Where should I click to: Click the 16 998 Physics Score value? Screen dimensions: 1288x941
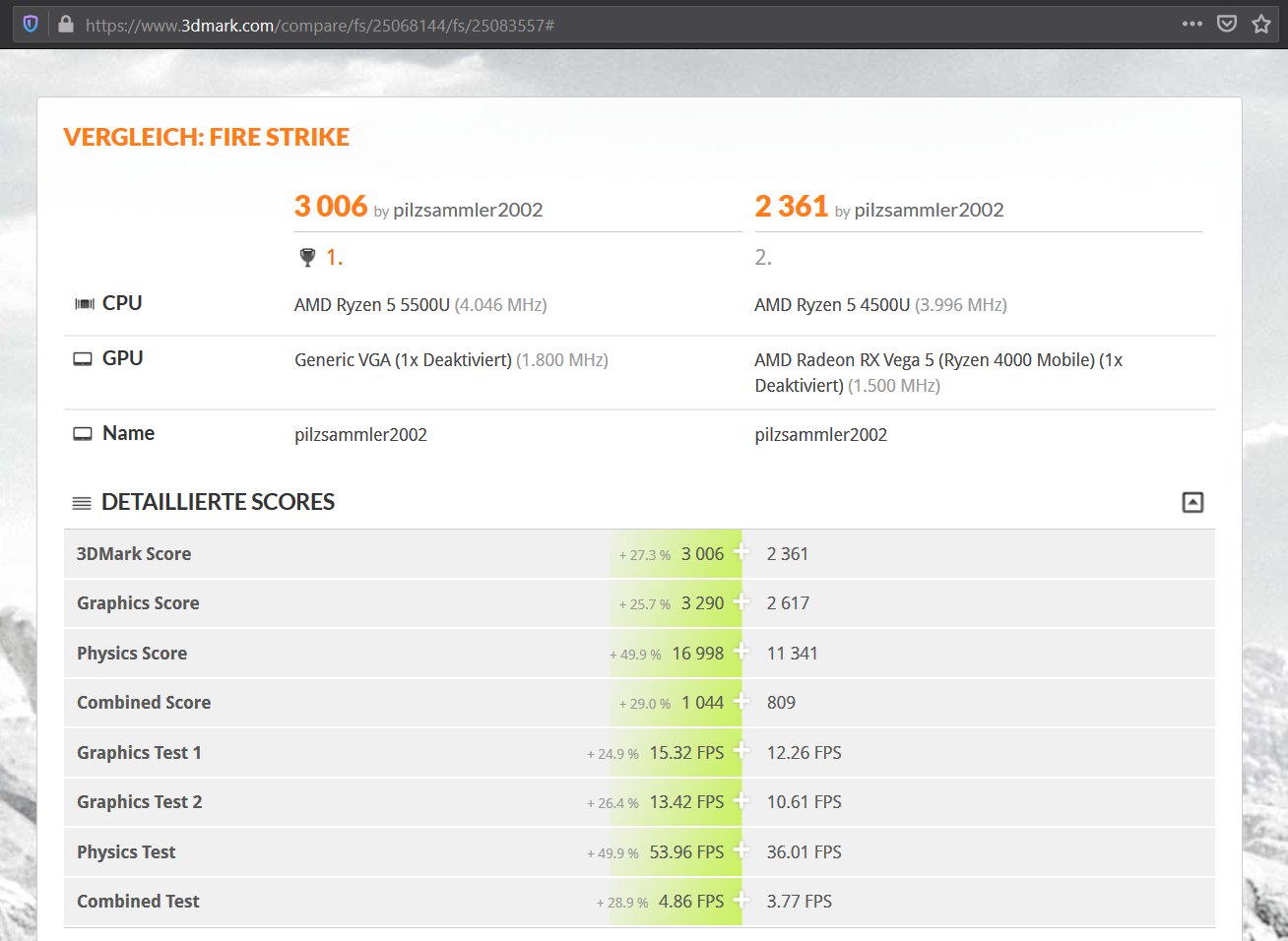[697, 654]
